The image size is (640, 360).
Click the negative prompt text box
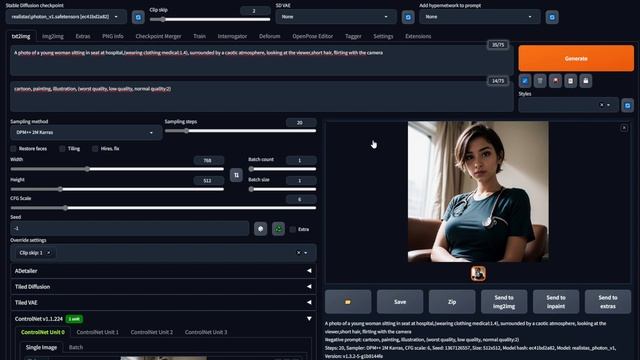(x=262, y=96)
